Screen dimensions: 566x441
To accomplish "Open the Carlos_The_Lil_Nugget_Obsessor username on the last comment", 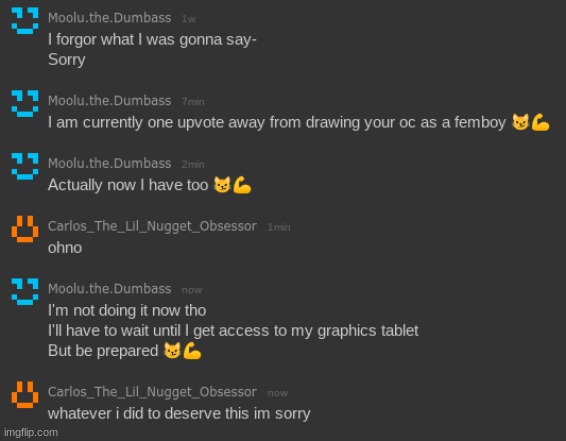I will (152, 392).
